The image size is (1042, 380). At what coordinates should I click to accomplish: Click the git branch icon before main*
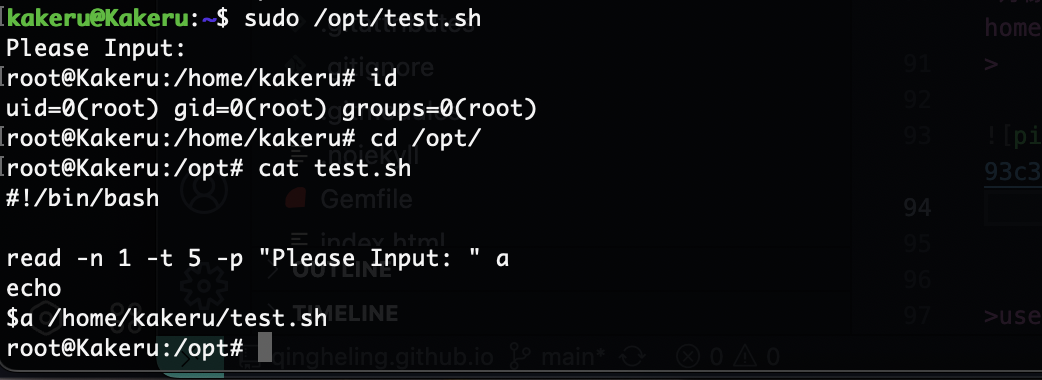520,357
